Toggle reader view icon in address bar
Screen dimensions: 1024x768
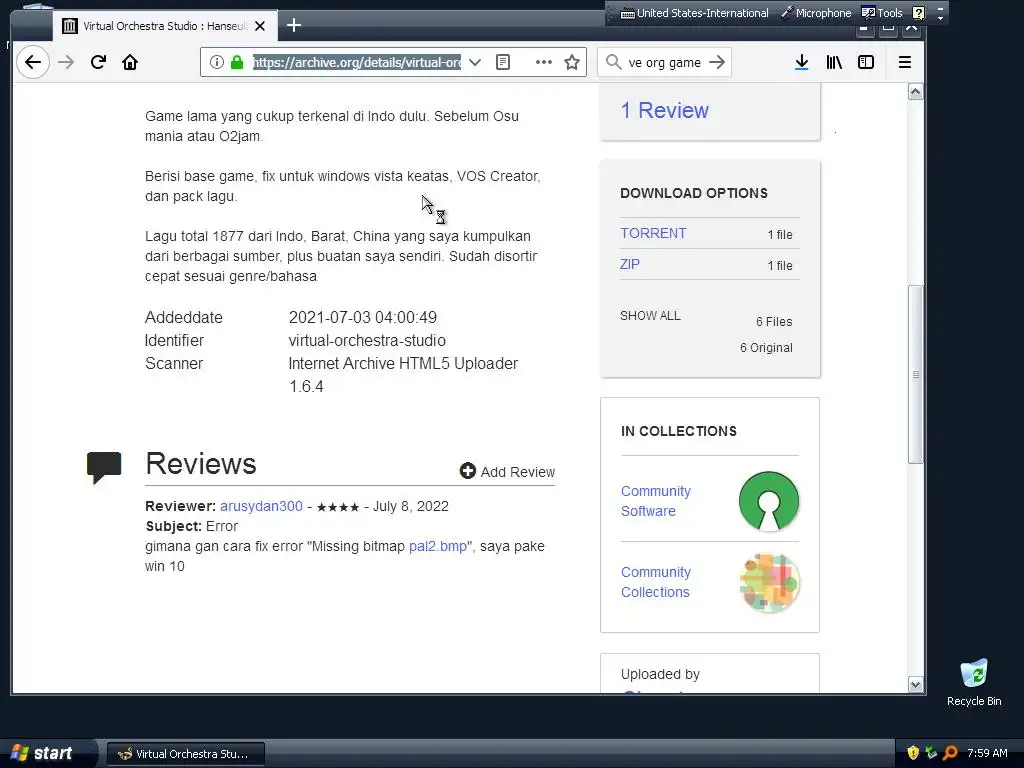tap(503, 62)
